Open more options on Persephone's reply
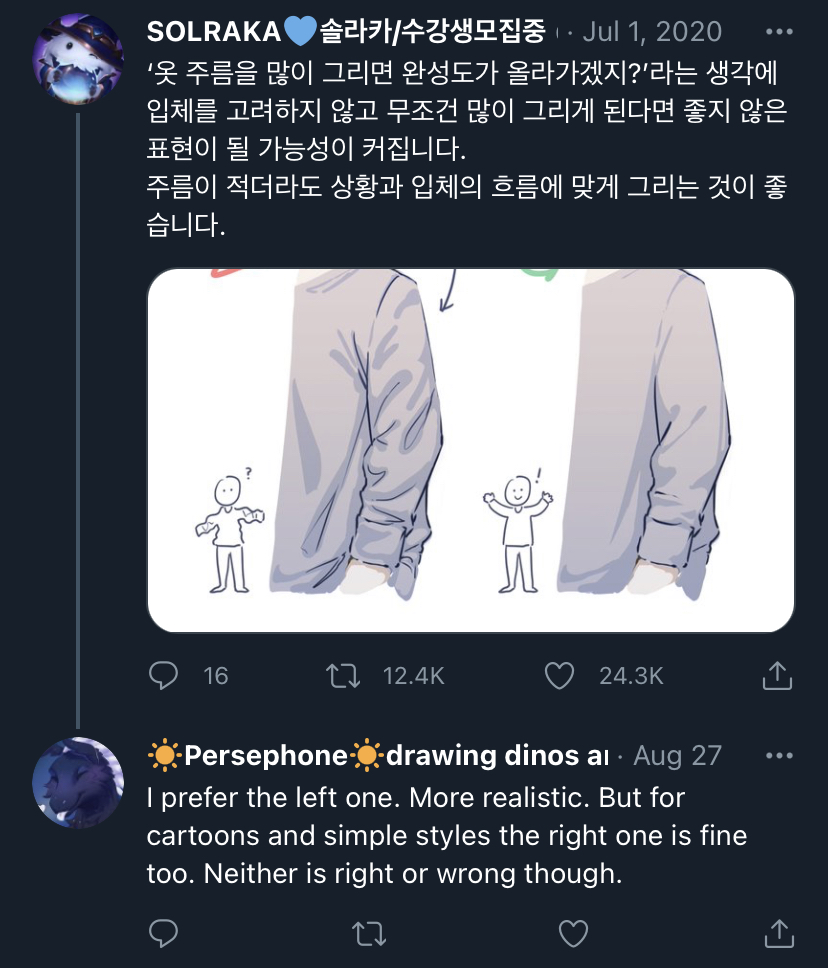The height and width of the screenshot is (968, 828). tap(779, 756)
